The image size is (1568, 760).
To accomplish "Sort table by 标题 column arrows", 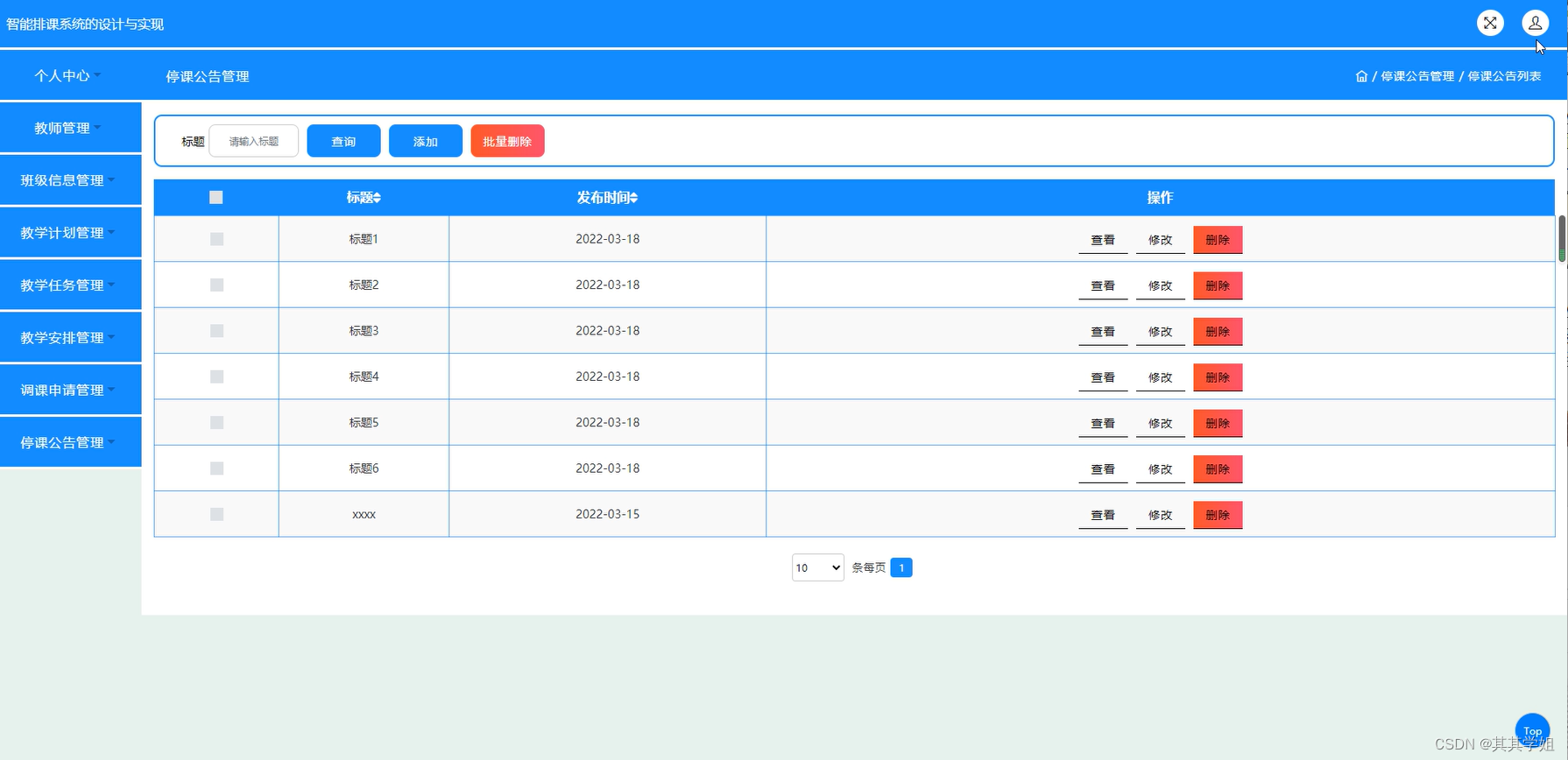I will coord(378,198).
